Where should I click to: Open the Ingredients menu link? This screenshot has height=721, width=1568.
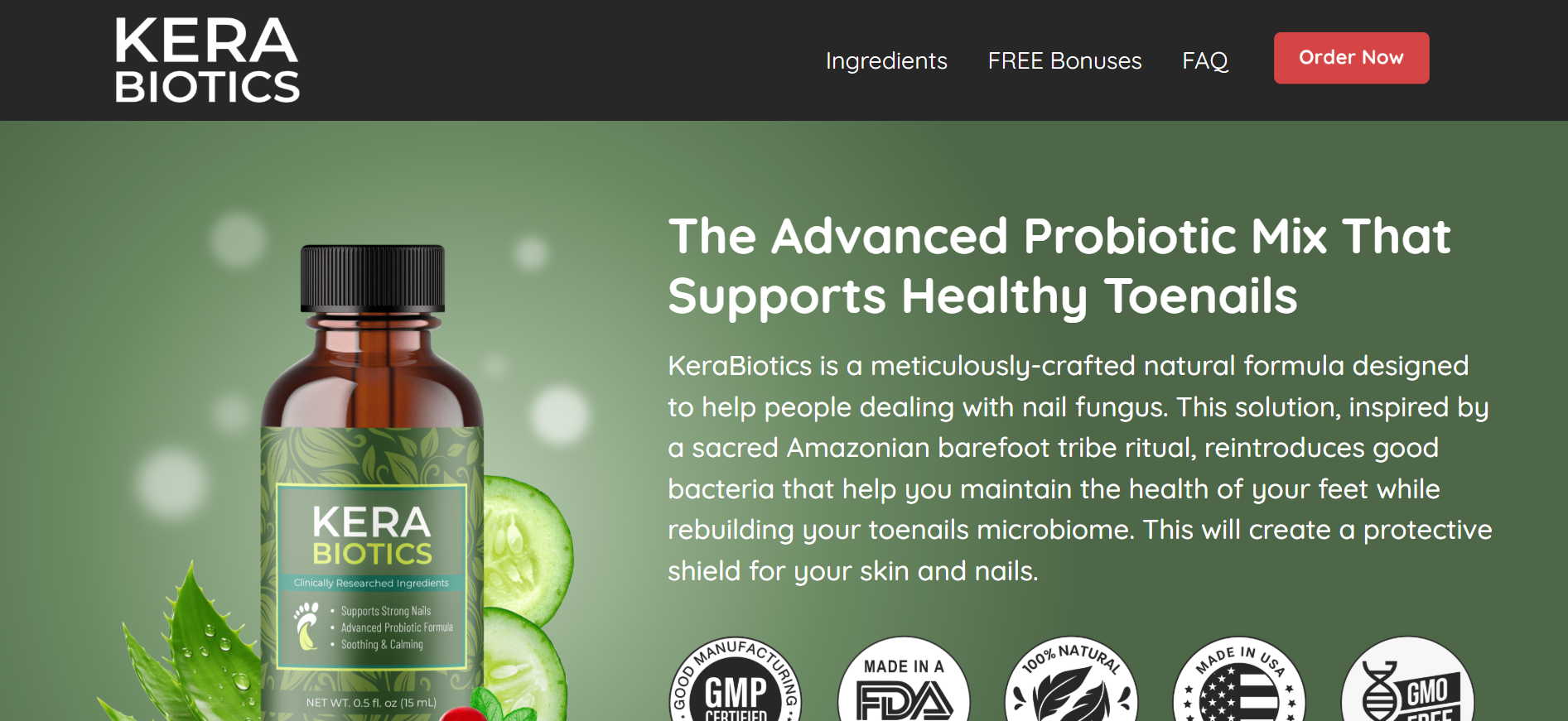[886, 61]
